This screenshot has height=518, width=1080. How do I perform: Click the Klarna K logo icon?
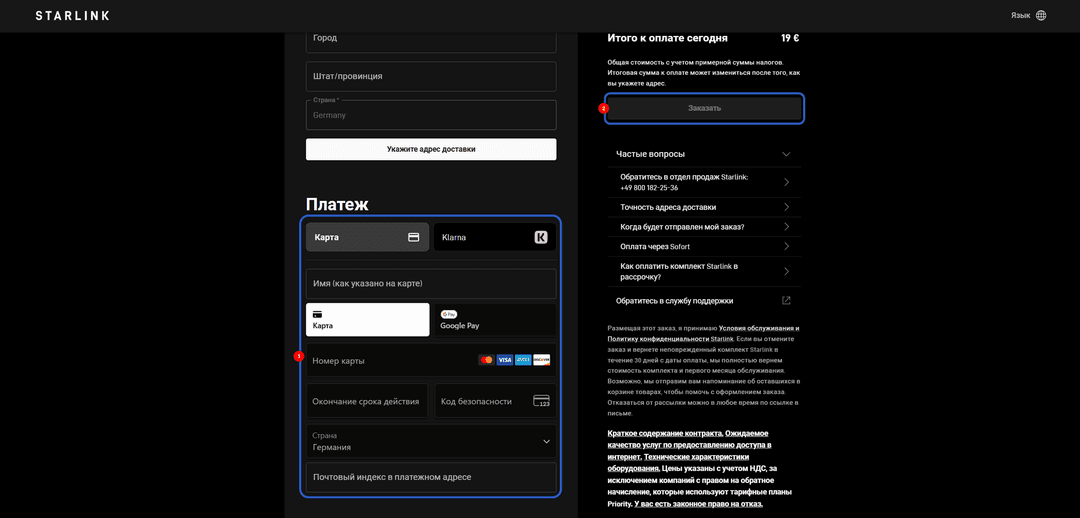point(541,237)
